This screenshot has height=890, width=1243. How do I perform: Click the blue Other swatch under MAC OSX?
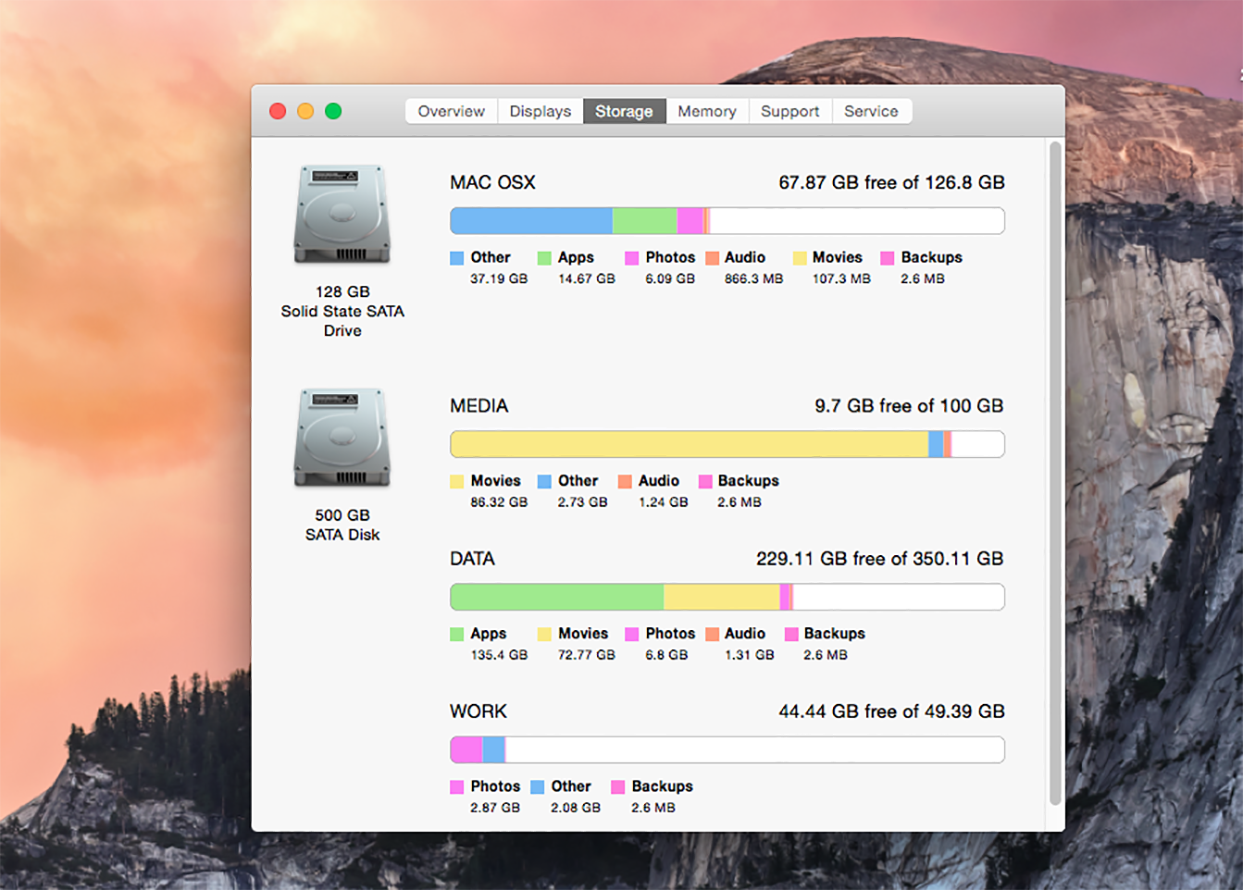coord(457,258)
